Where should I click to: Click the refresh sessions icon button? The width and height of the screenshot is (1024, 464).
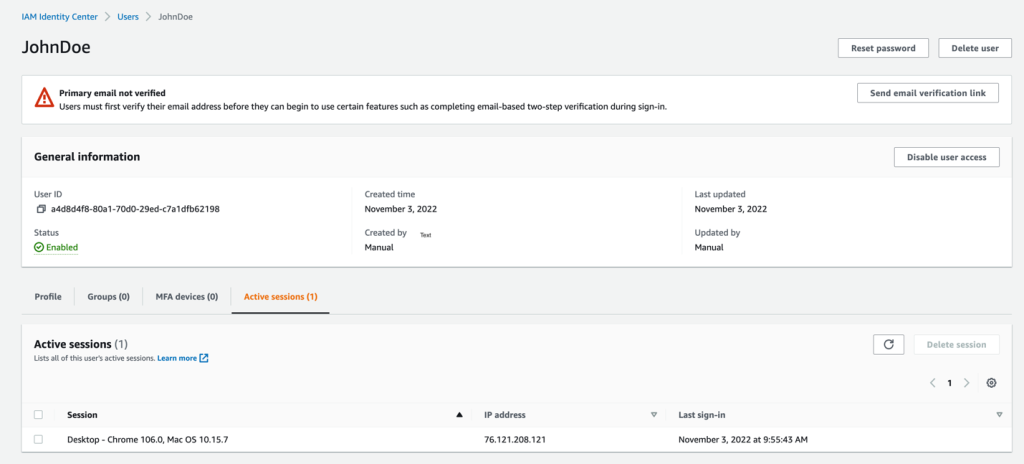888,344
